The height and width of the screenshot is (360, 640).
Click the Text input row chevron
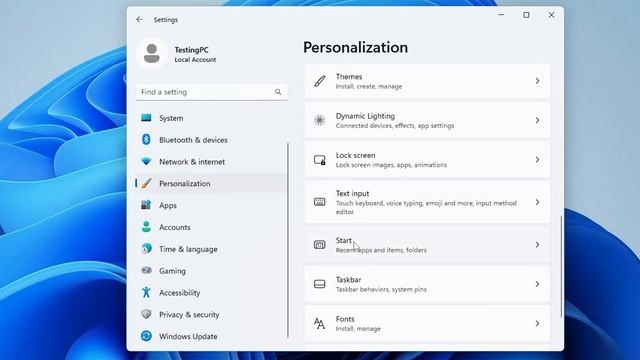coord(537,202)
